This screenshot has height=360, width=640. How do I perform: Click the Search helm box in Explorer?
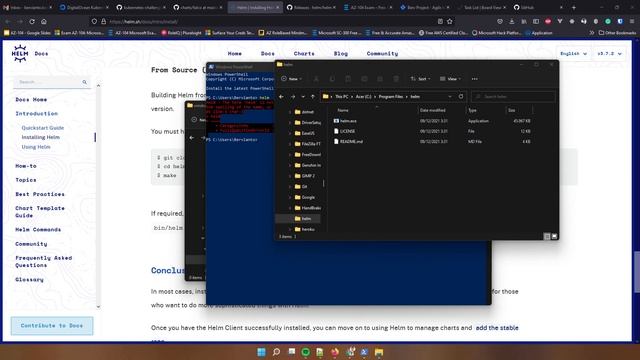[x=513, y=97]
